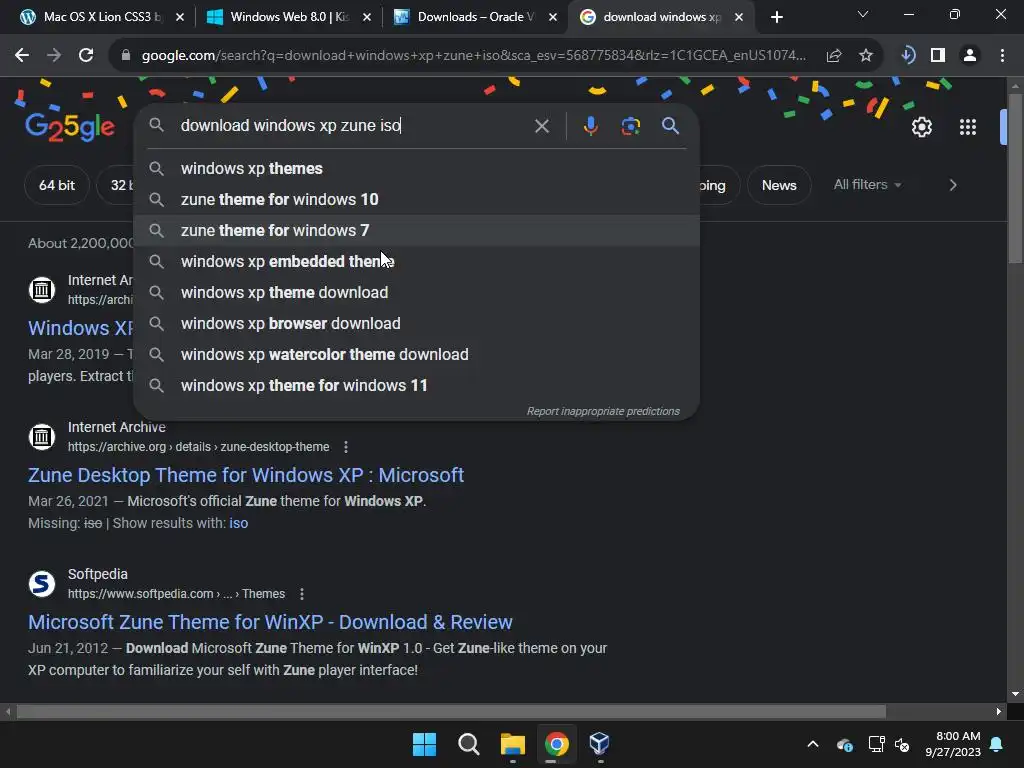1024x768 pixels.
Task: Click Report inappropriate predictions
Action: pos(603,411)
